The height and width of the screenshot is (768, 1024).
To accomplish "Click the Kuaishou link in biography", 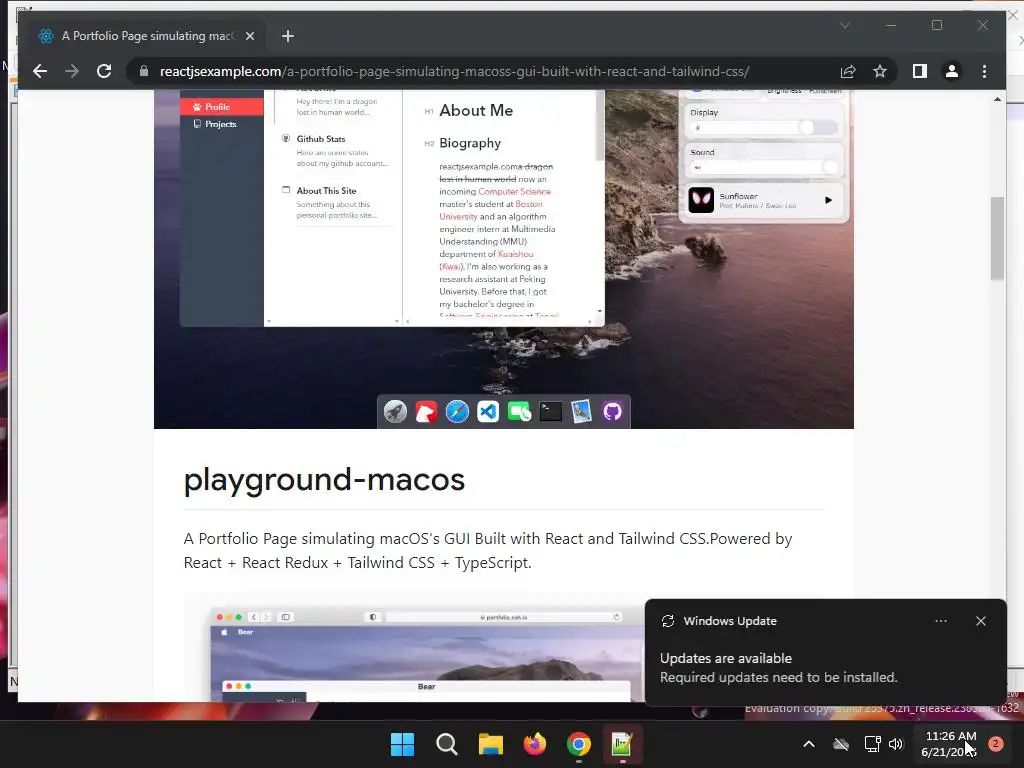I will (515, 254).
